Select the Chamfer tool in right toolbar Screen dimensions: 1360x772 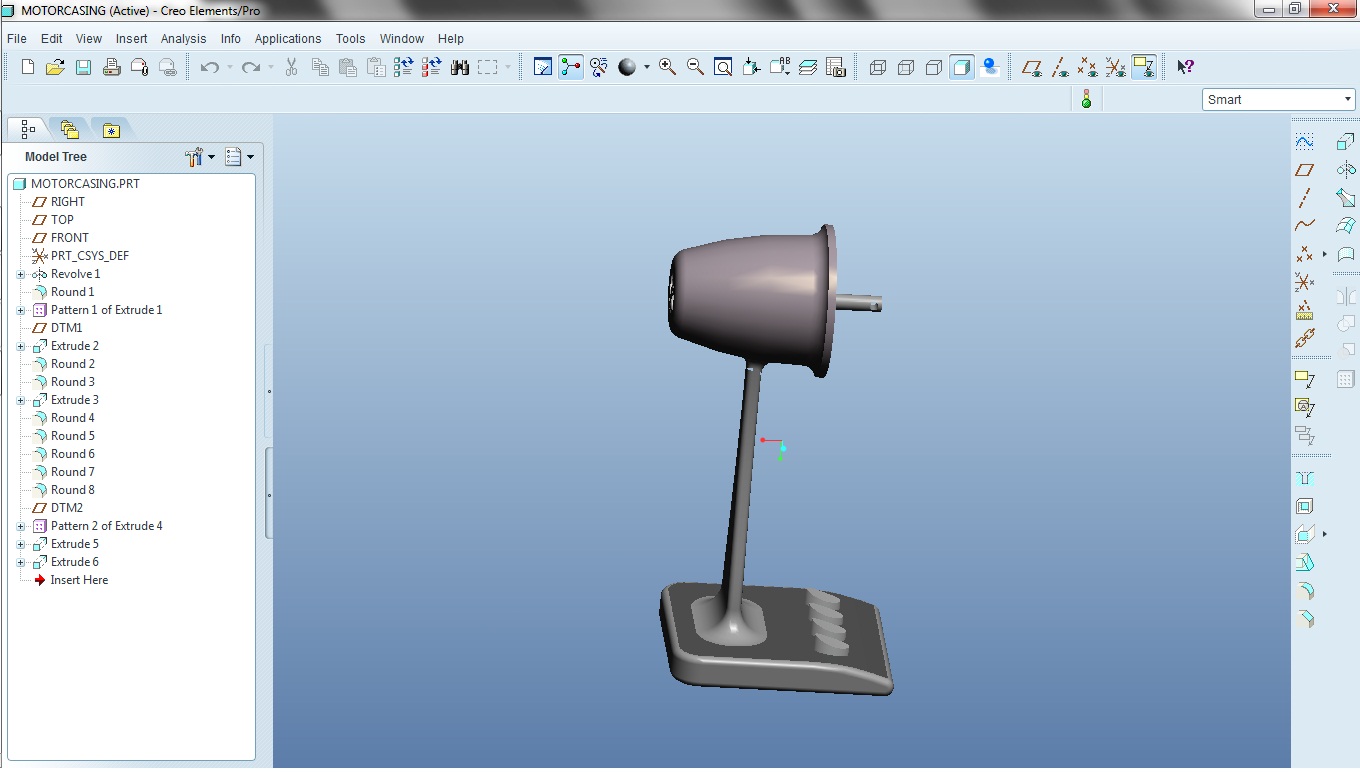(1304, 618)
